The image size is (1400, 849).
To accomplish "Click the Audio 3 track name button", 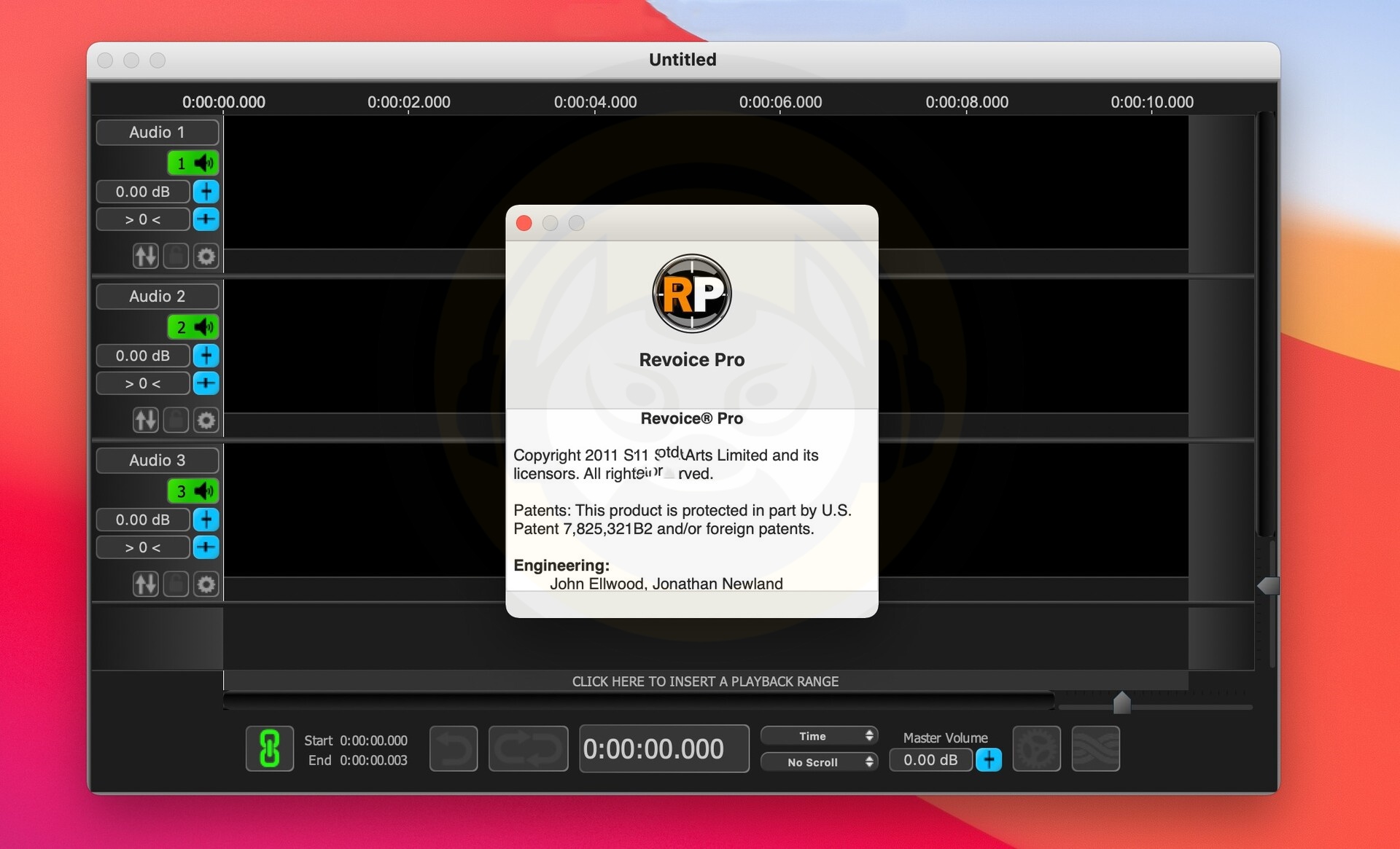I will click(157, 460).
